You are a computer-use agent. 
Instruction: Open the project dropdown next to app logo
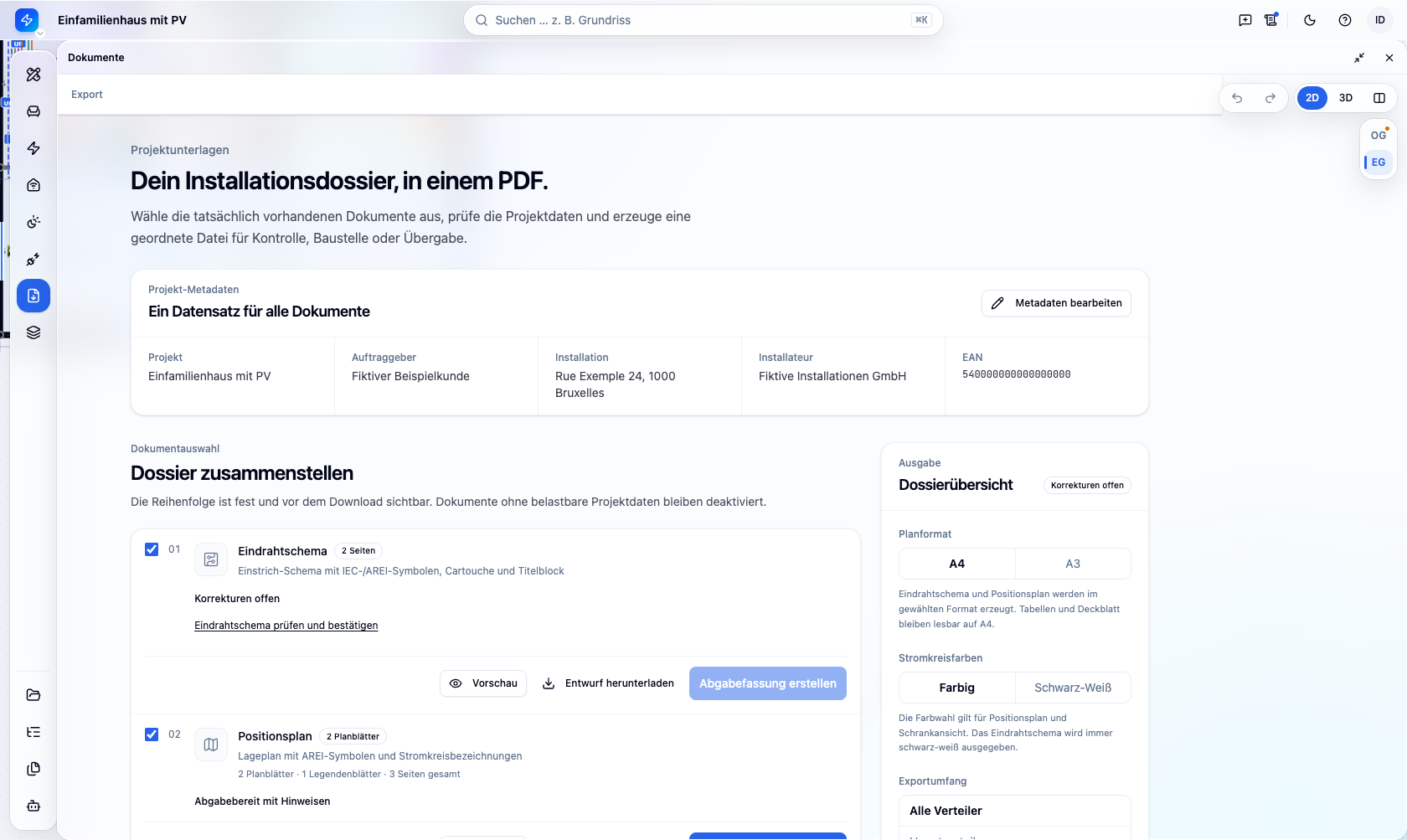[x=39, y=33]
